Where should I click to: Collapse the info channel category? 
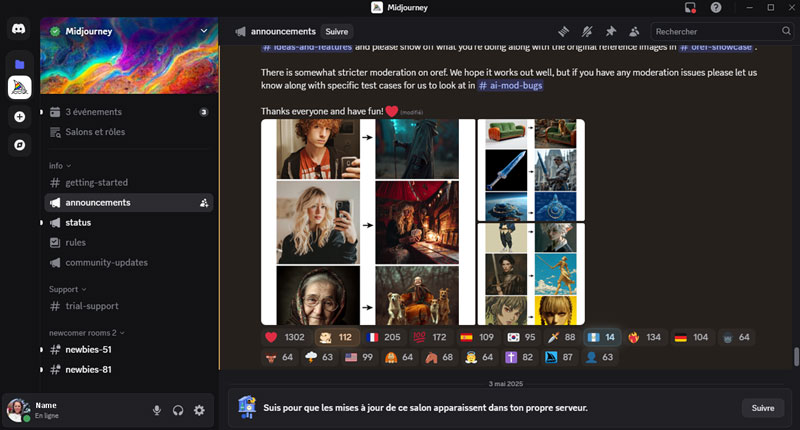coord(60,166)
